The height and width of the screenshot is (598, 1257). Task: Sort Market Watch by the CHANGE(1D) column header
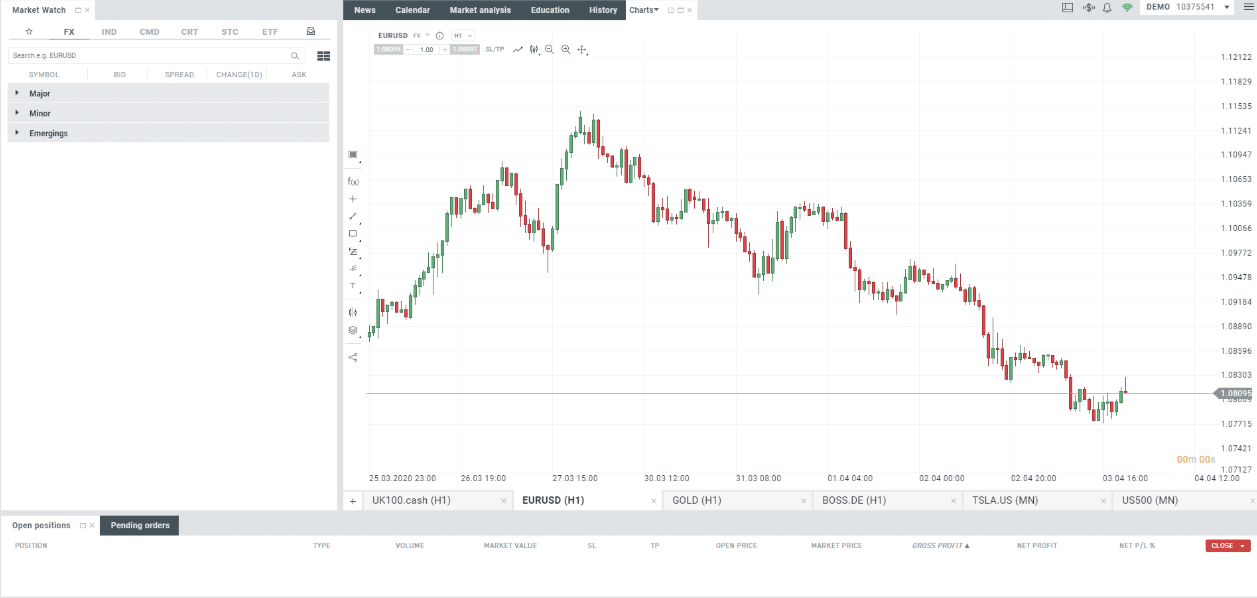(239, 75)
